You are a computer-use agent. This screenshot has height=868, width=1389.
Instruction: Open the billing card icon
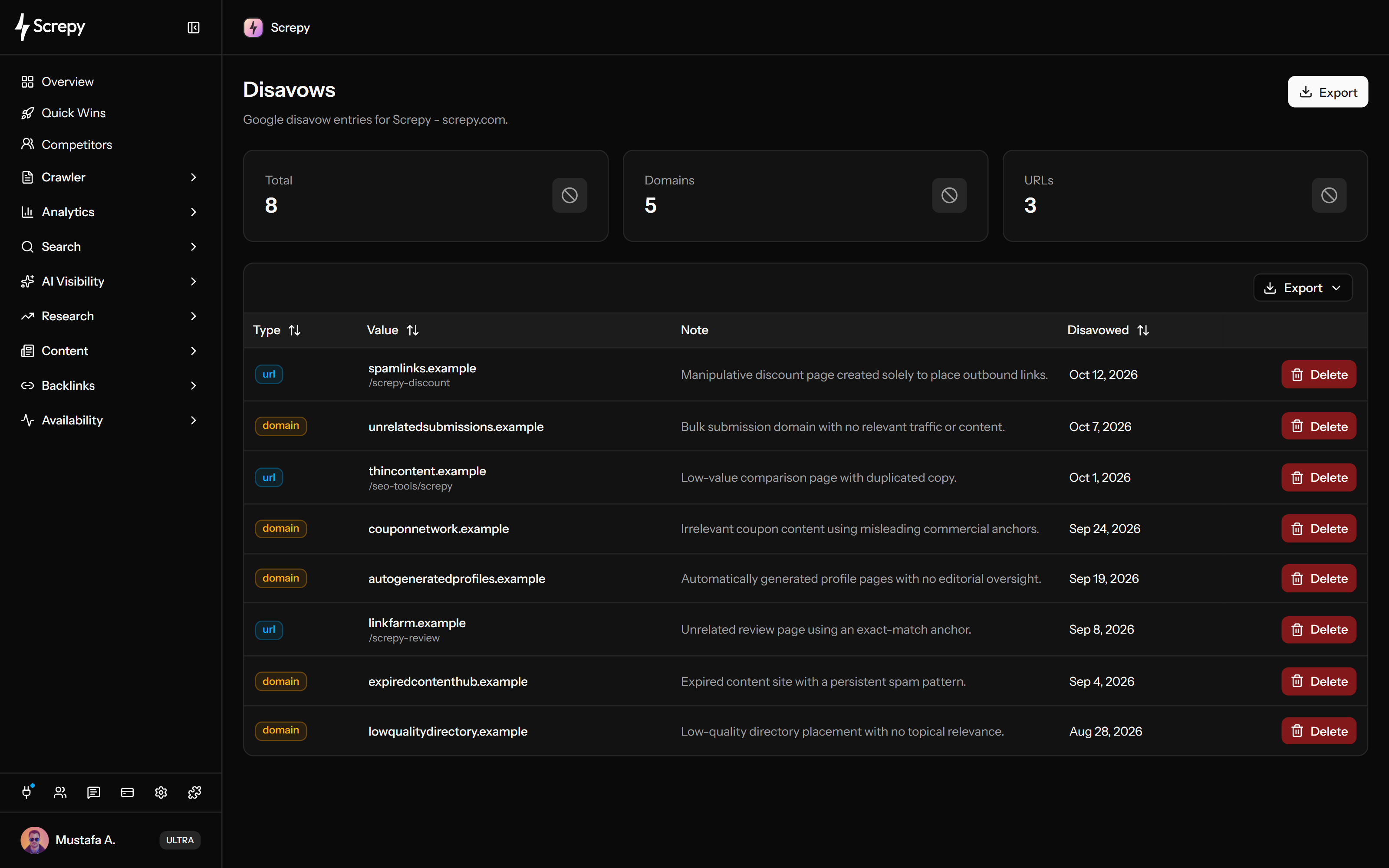[x=128, y=792]
